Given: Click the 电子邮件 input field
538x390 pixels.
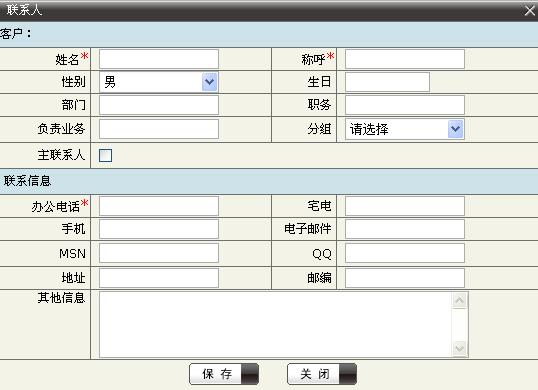Looking at the screenshot, I should pos(405,229).
